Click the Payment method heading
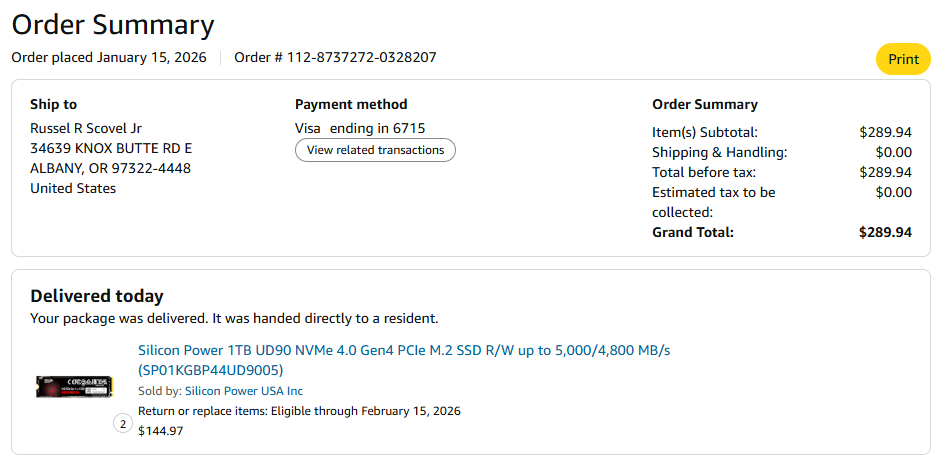This screenshot has height=459, width=935. click(x=351, y=104)
